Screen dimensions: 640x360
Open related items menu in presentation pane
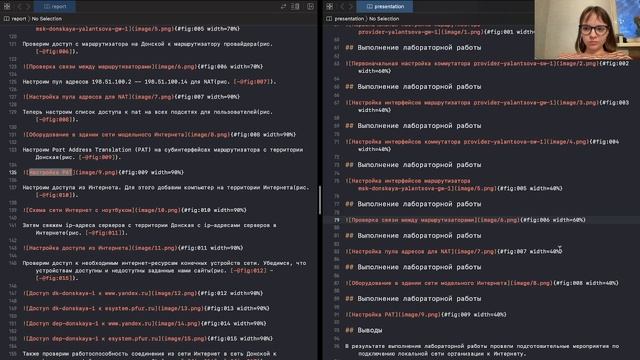click(x=330, y=6)
